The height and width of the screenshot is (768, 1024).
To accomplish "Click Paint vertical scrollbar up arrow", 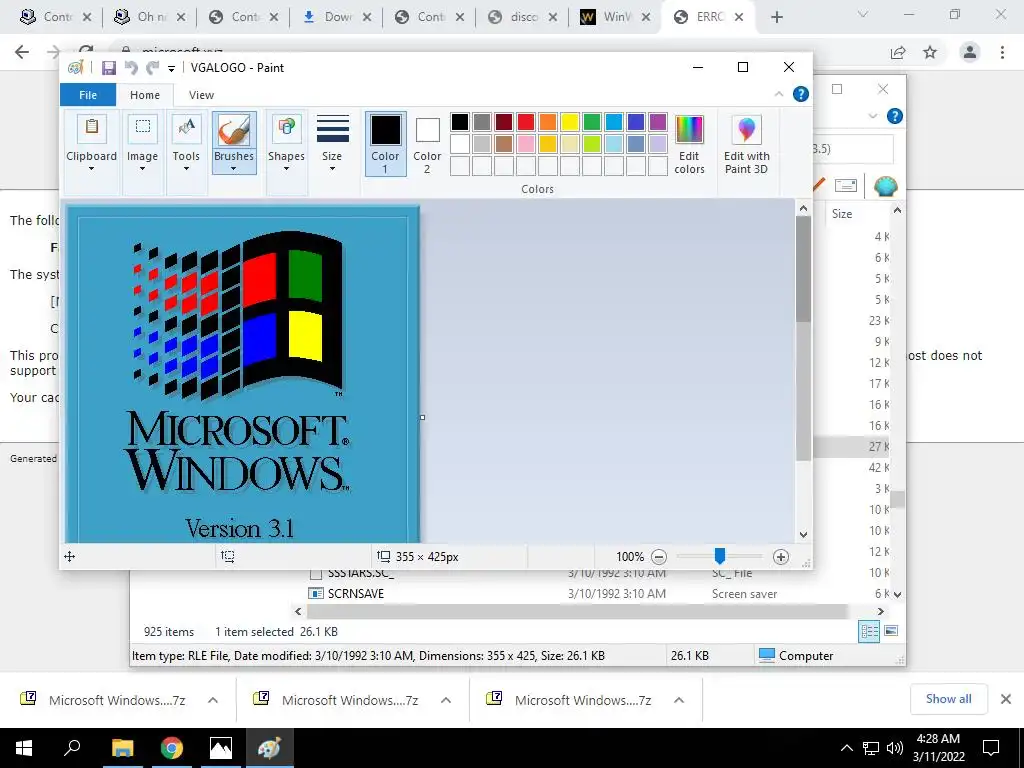I will click(x=803, y=209).
